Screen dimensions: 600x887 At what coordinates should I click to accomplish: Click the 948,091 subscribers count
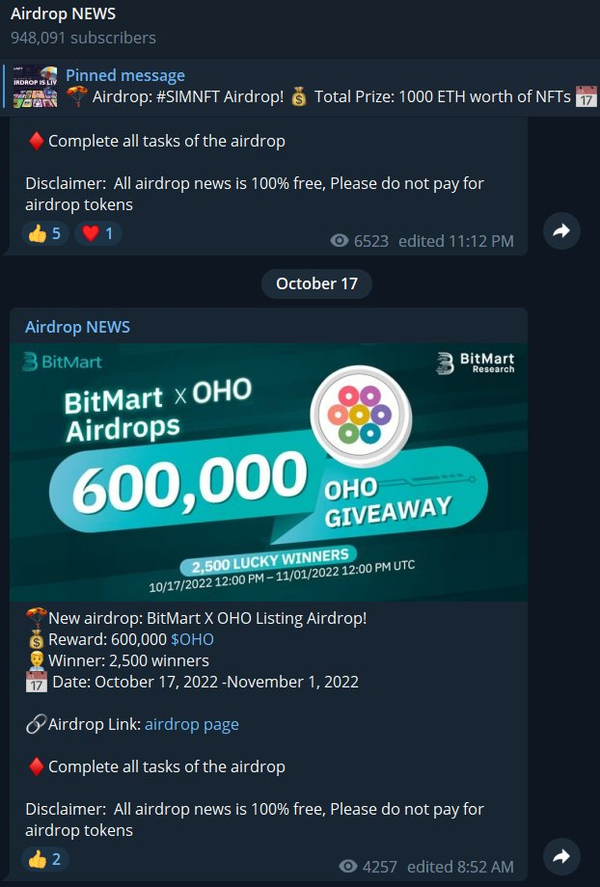click(x=83, y=38)
